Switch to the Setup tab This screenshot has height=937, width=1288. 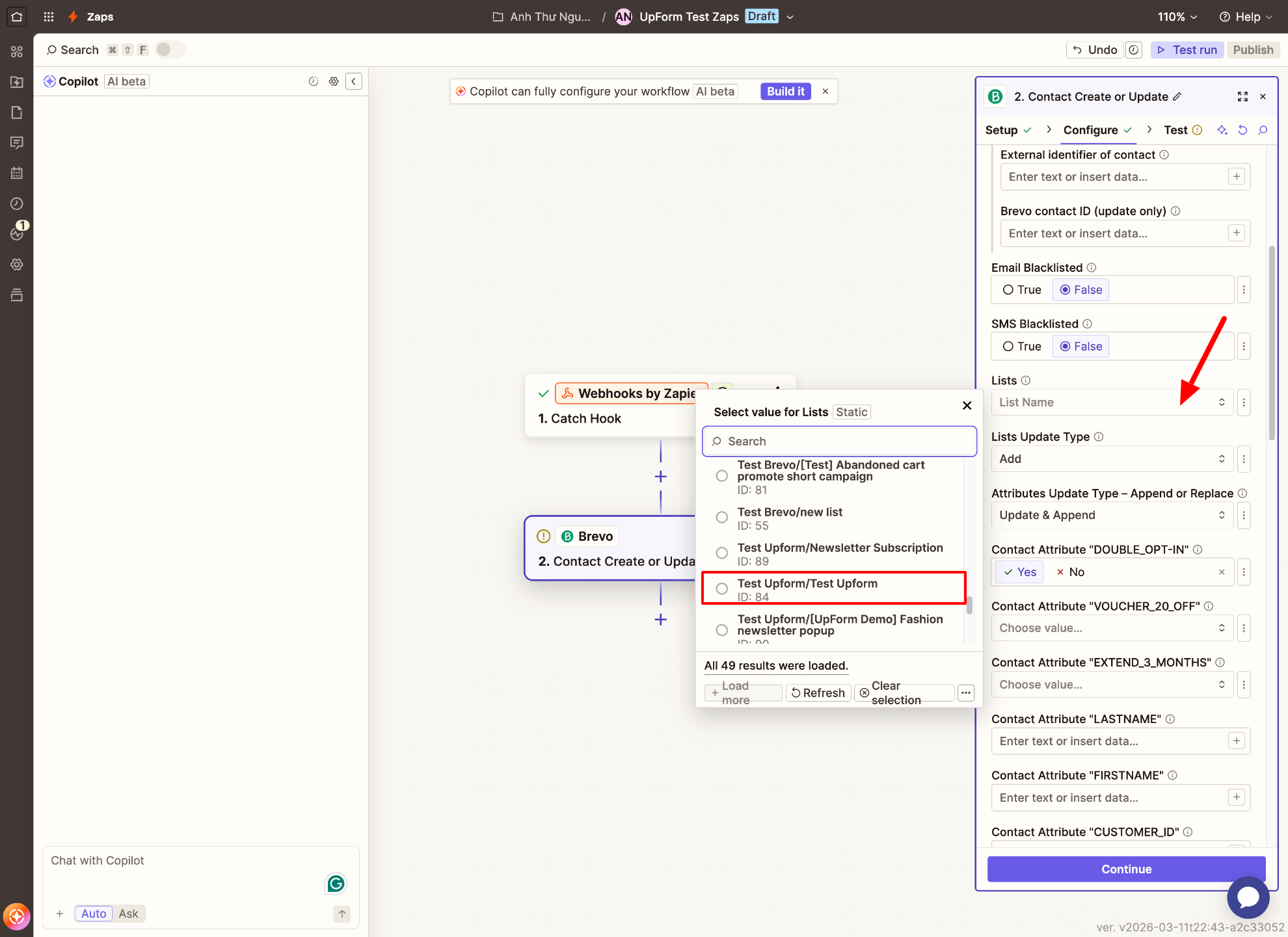point(1008,130)
